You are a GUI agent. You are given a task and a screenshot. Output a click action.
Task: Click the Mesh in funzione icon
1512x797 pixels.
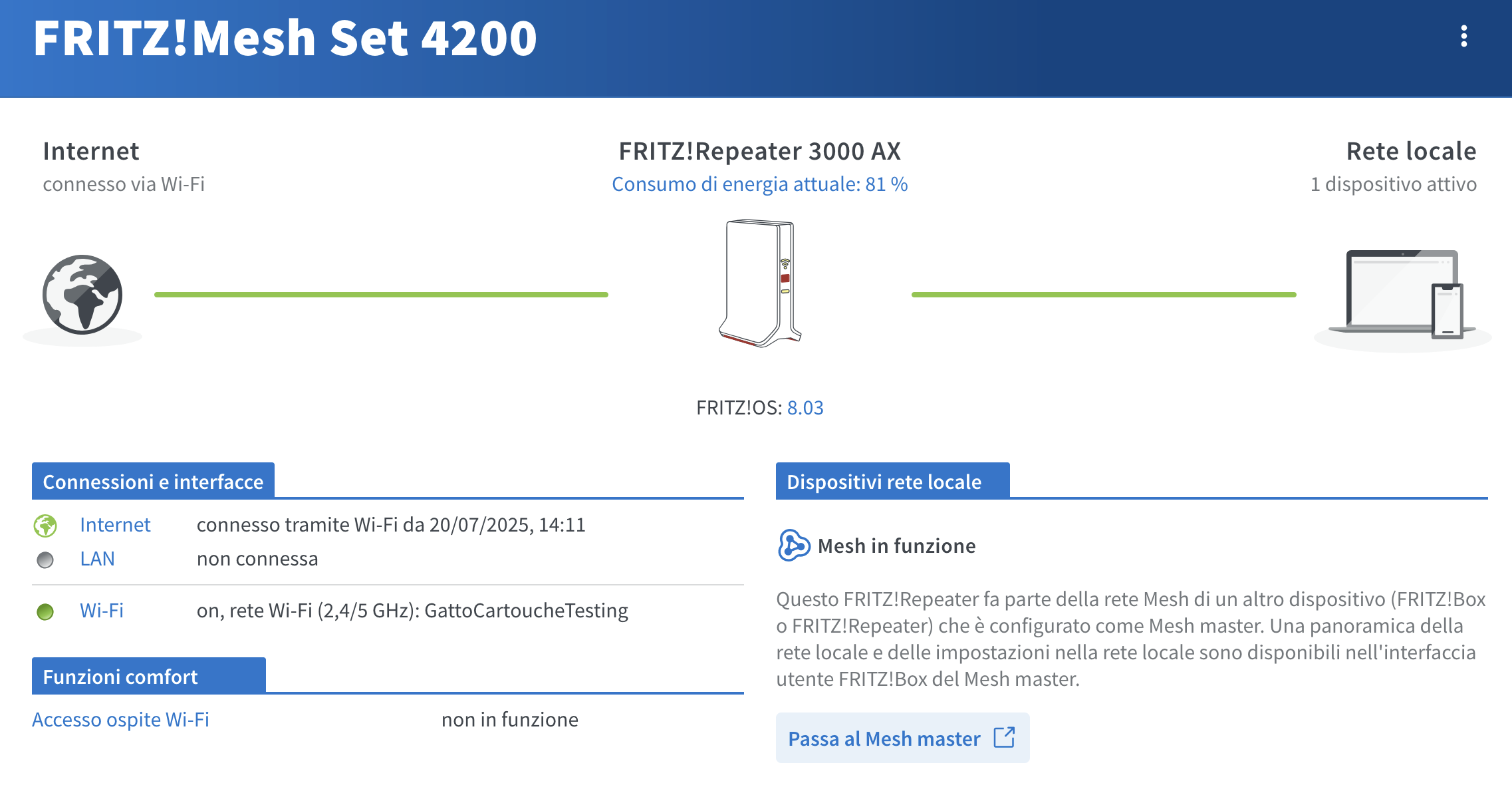[794, 546]
